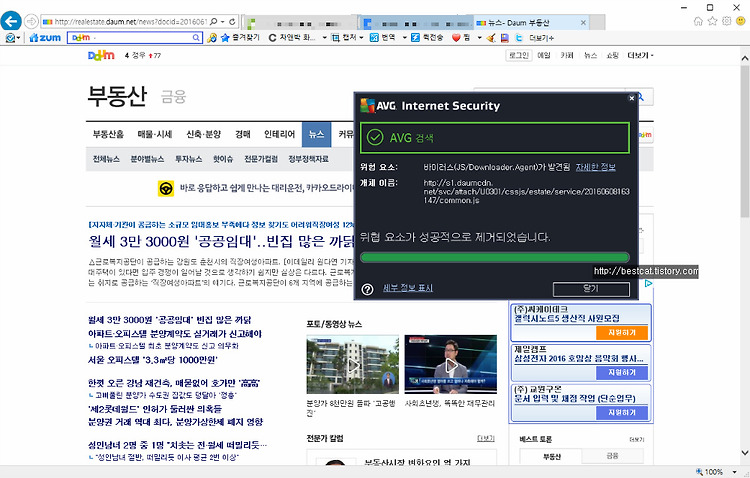Select the 인테리어 menu item
750x478 pixels.
pyautogui.click(x=279, y=134)
